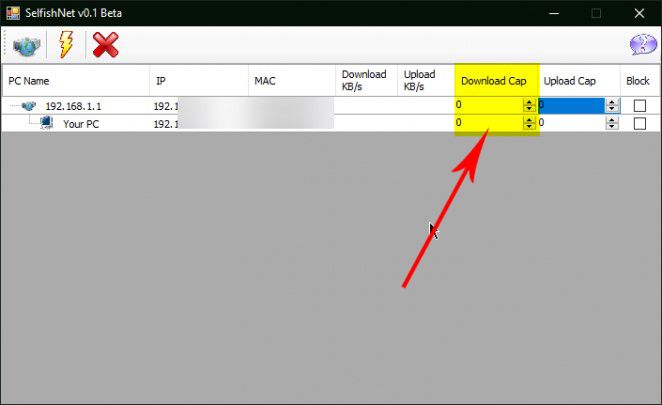Adjust the Upload Cap stepper for 192.168.1.1
The image size is (662, 405).
612,105
